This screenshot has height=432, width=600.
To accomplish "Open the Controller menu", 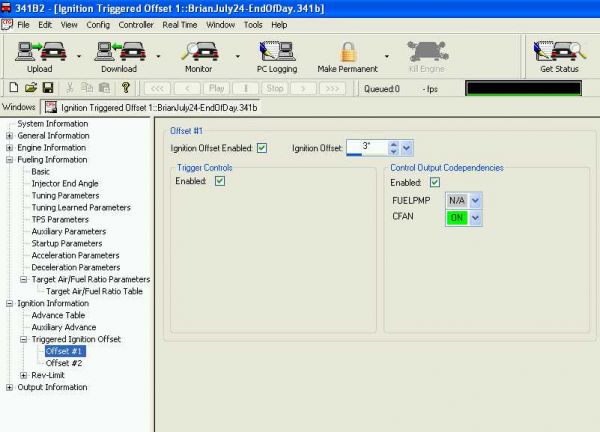I will click(135, 23).
